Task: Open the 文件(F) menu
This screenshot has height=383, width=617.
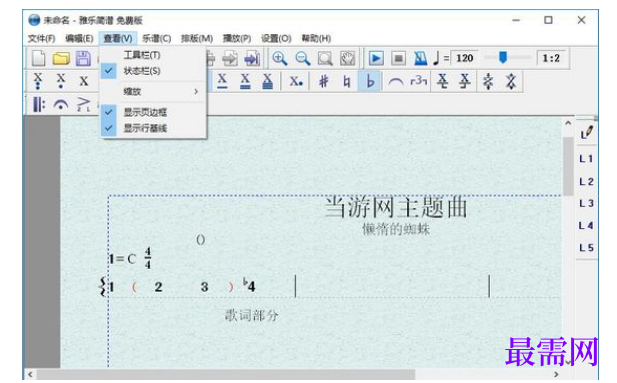Action: tap(41, 38)
